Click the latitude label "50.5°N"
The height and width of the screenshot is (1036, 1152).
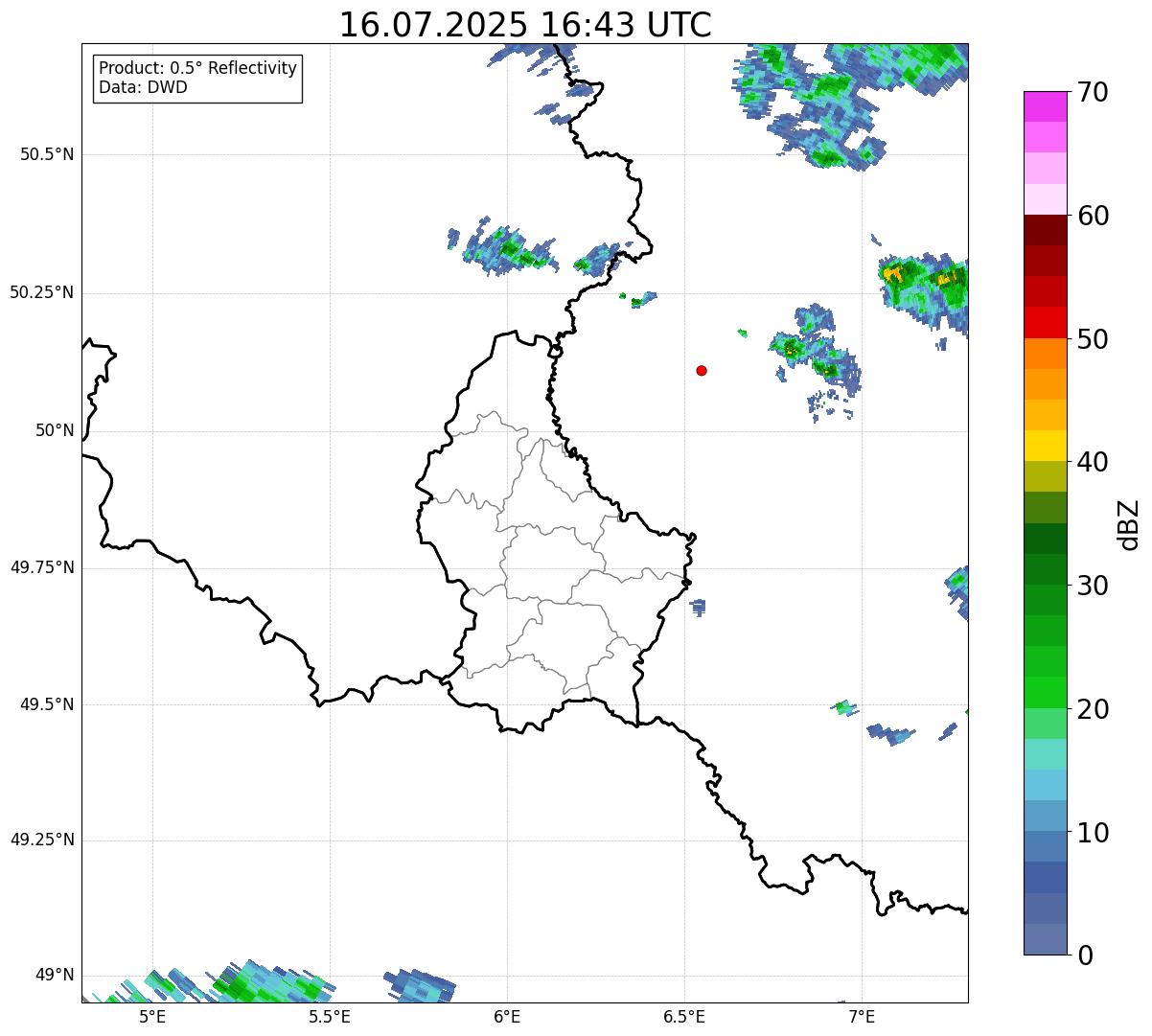[47, 154]
